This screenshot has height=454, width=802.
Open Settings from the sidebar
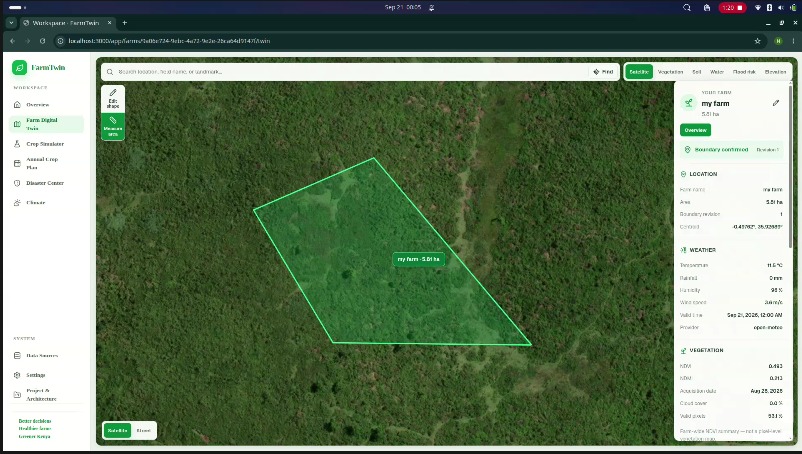tap(46, 375)
